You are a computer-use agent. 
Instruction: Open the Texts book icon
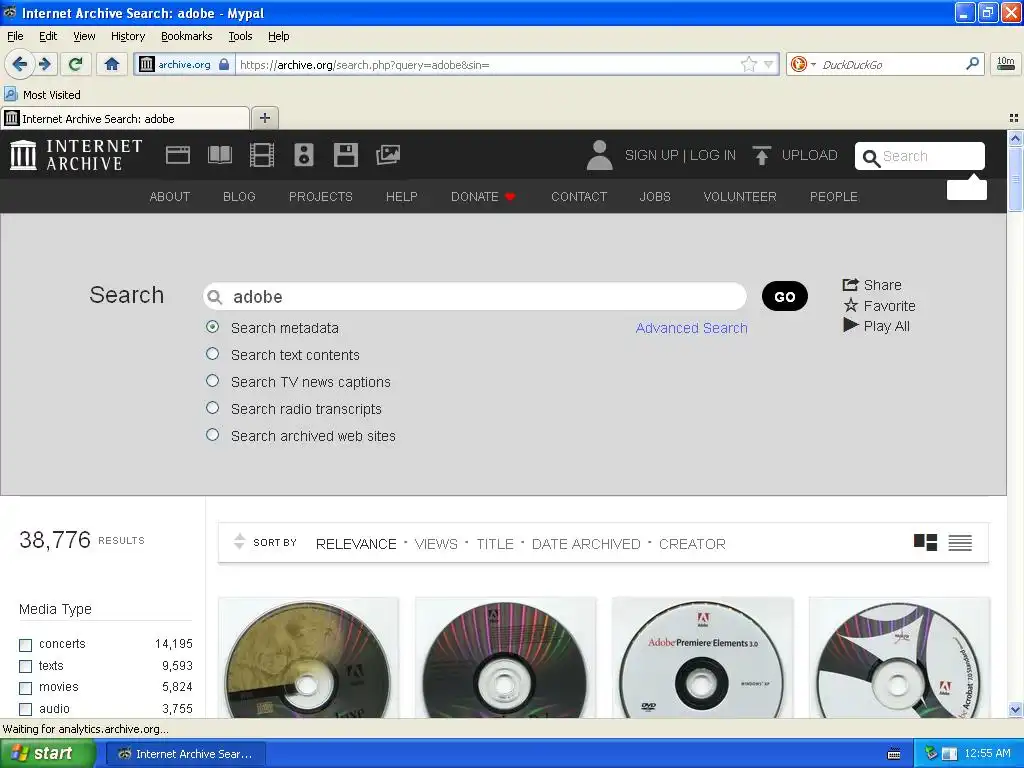[x=219, y=155]
